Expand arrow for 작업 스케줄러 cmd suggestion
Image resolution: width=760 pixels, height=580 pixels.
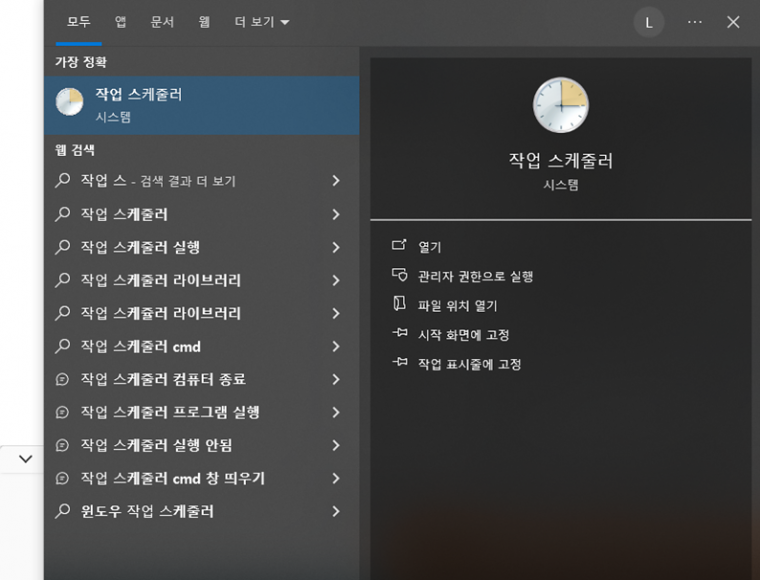[x=336, y=346]
